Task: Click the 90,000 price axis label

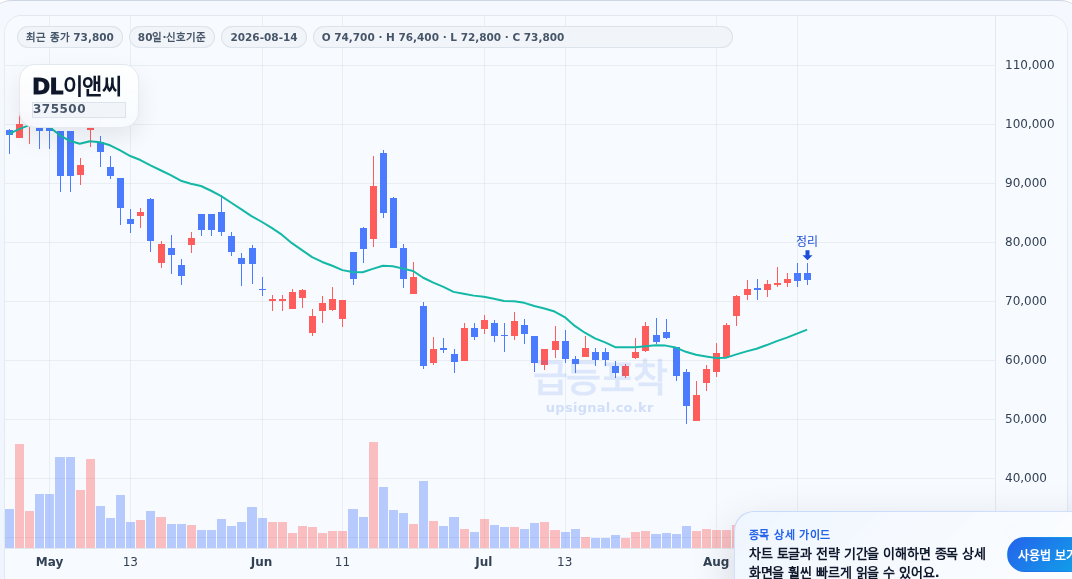Action: pyautogui.click(x=1026, y=183)
